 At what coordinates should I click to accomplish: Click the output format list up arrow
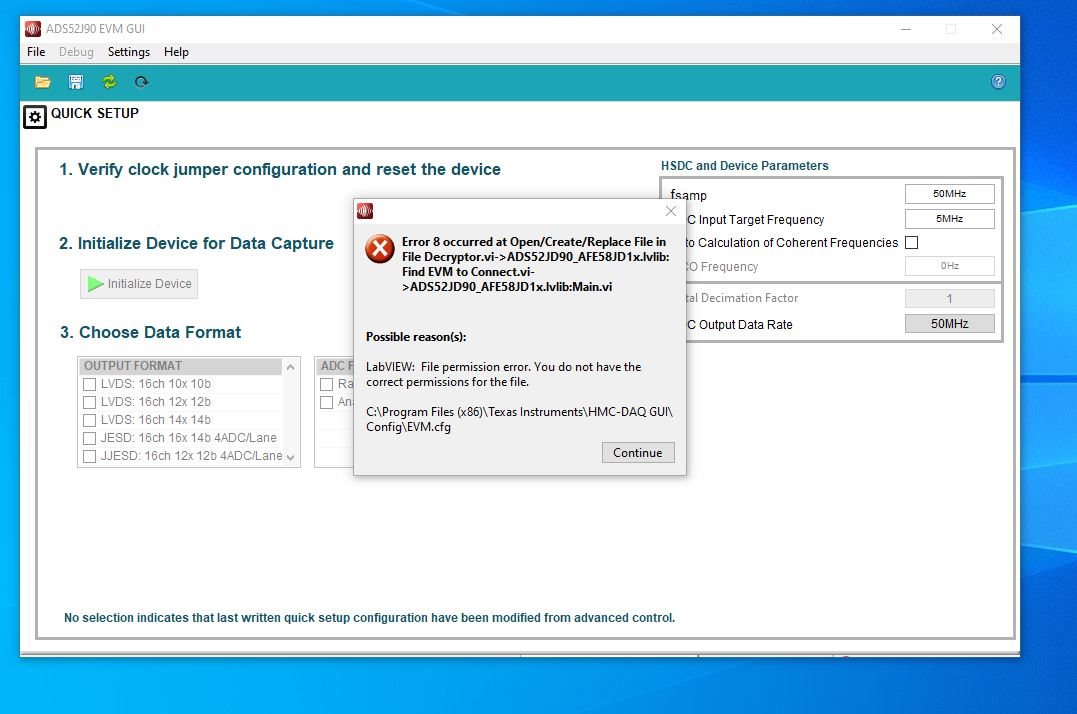click(x=291, y=367)
